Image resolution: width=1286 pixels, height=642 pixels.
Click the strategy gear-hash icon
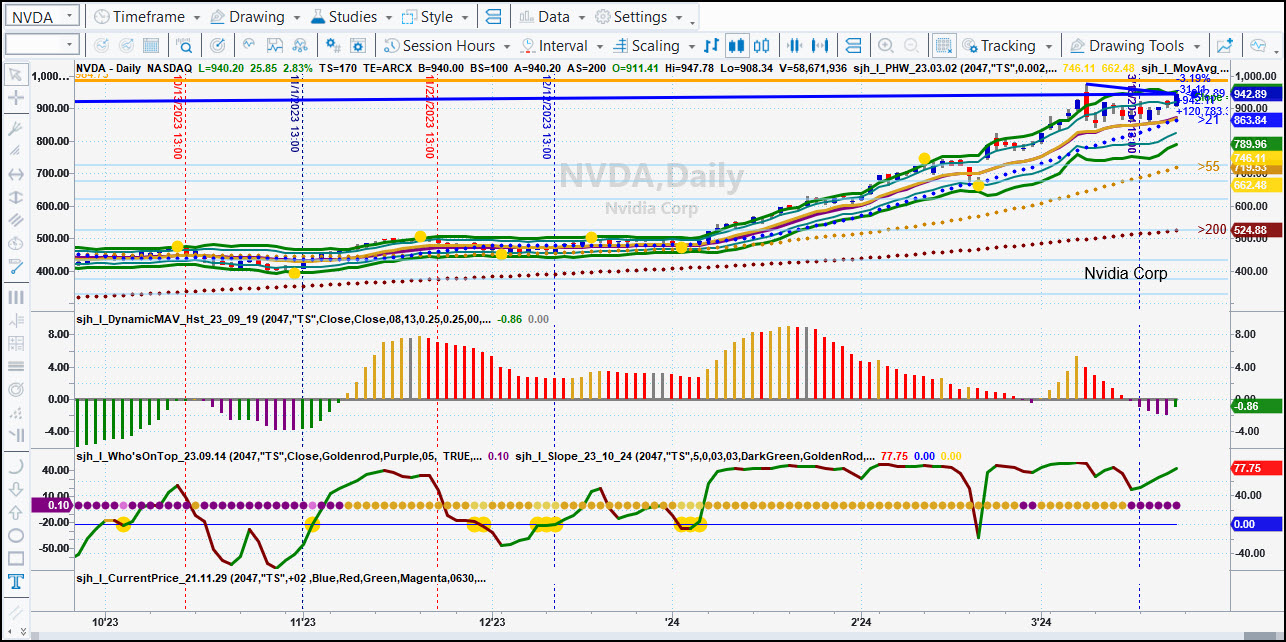pyautogui.click(x=334, y=45)
